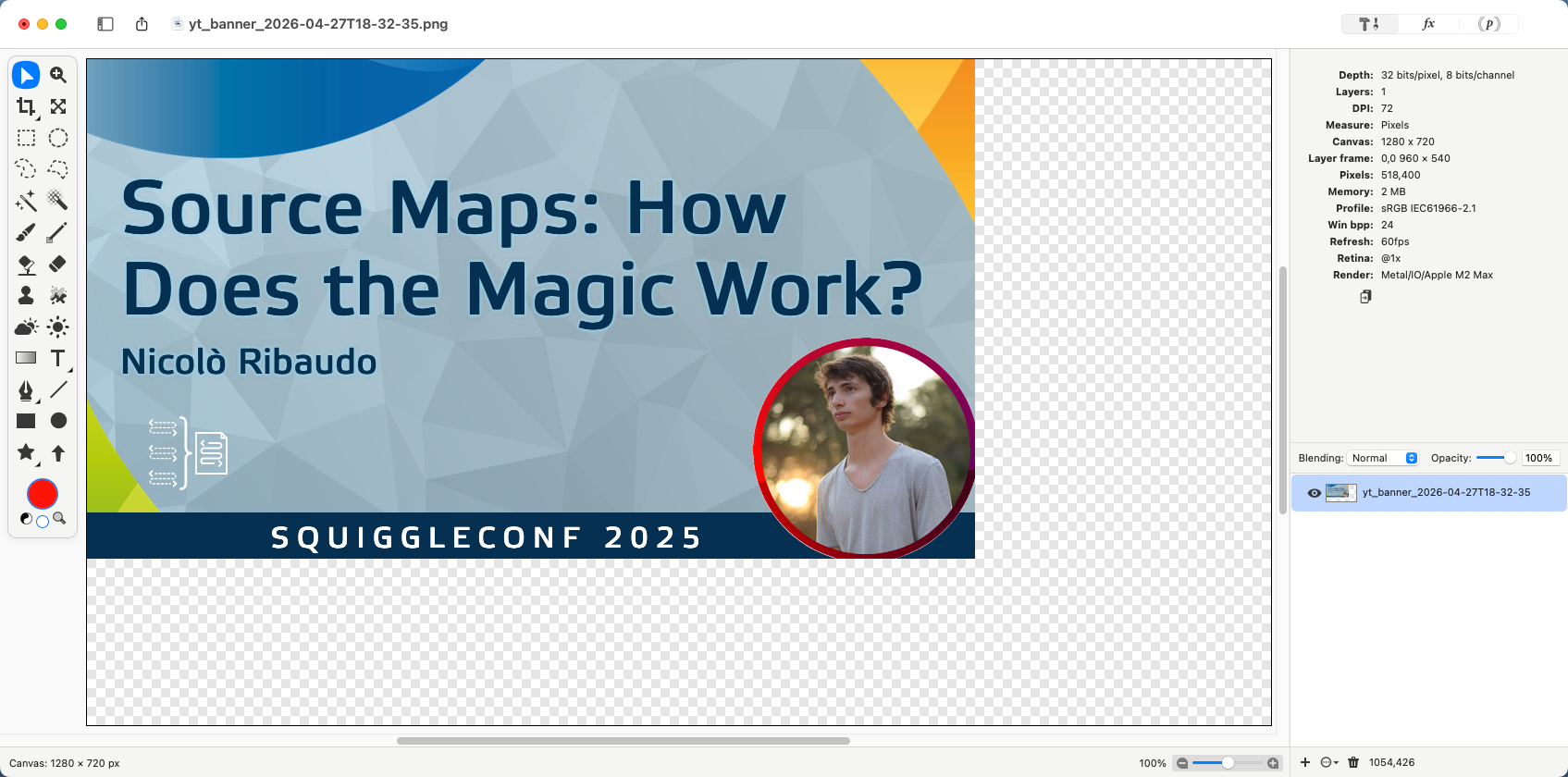Choose the elliptical selection tool
The image size is (1568, 777).
(57, 138)
